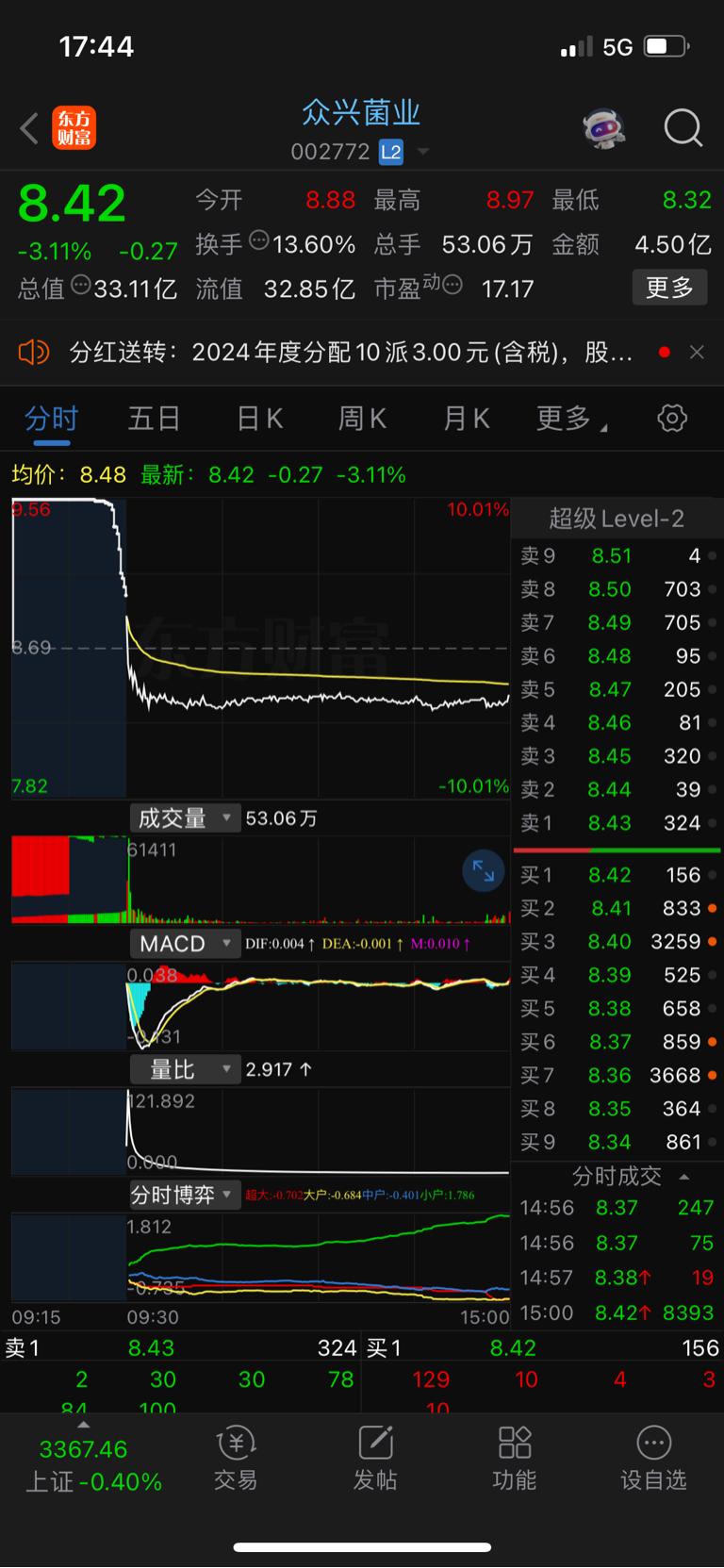The image size is (724, 1568).
Task: Tap the announcement speaker icon
Action: [x=33, y=353]
